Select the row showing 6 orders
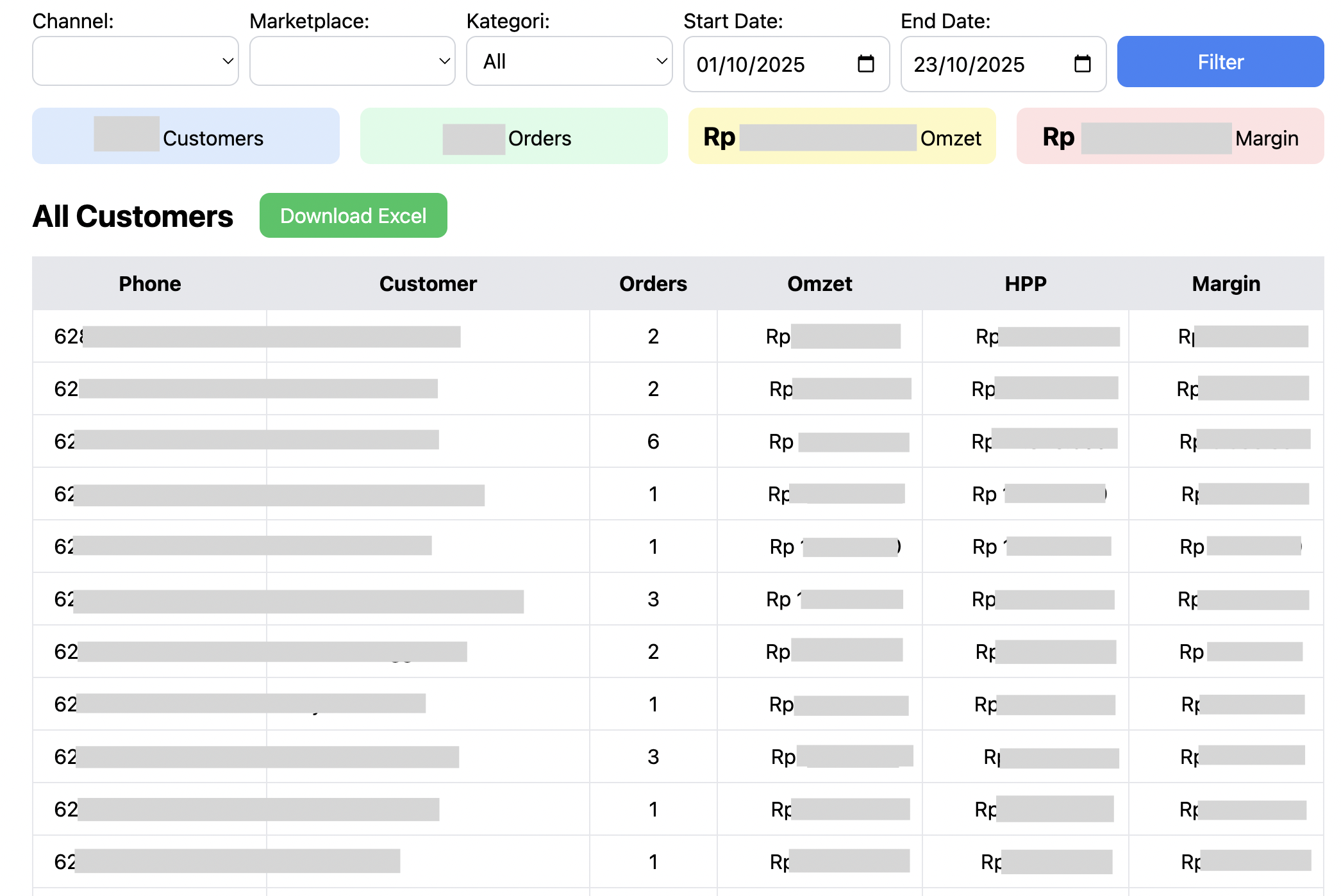The width and height of the screenshot is (1341, 896). (x=653, y=442)
